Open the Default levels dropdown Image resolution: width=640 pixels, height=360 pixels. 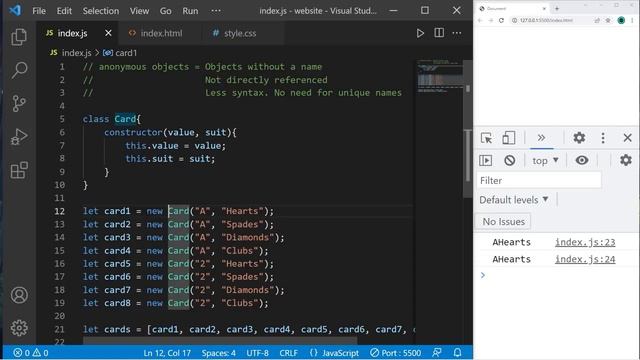tap(513, 200)
